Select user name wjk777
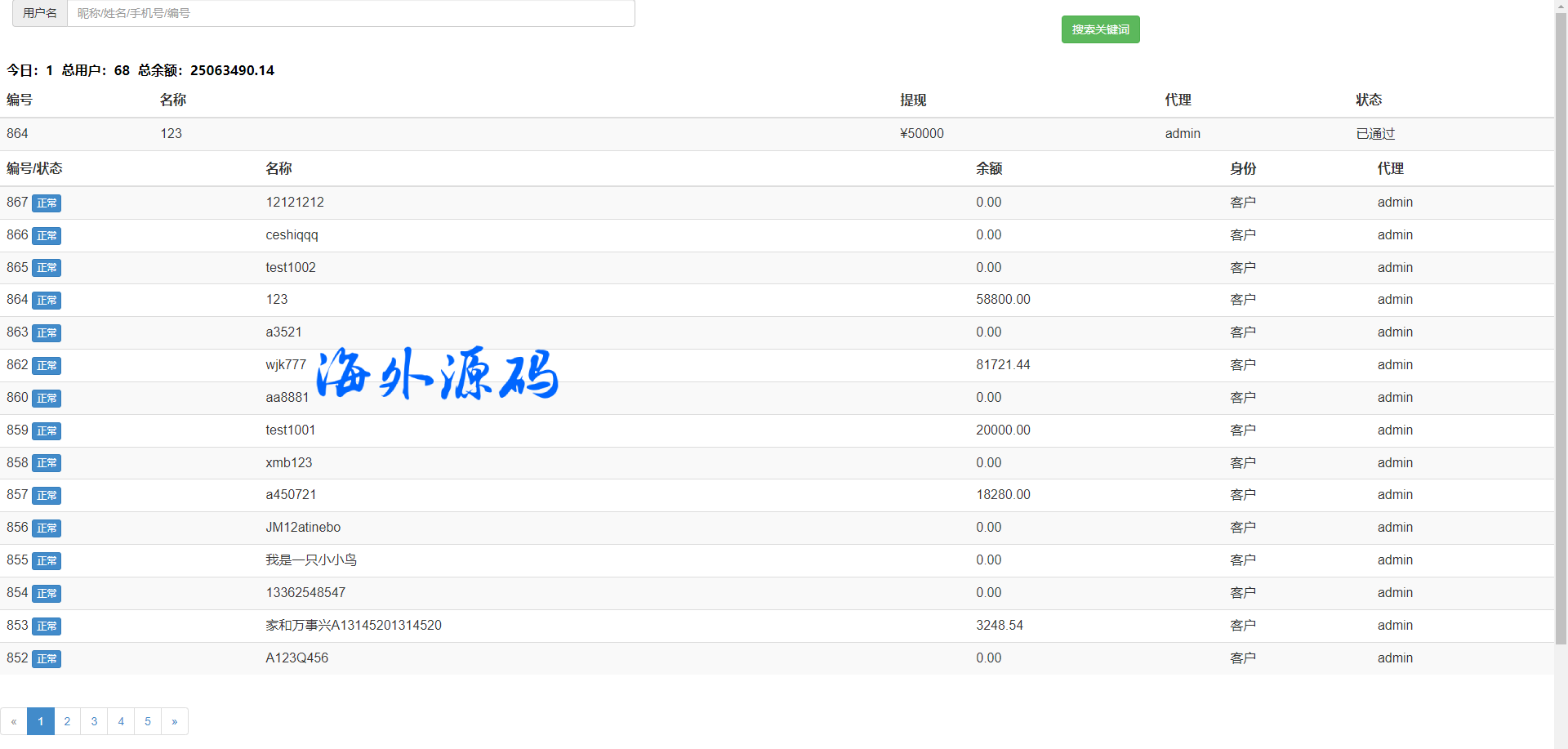 tap(286, 365)
